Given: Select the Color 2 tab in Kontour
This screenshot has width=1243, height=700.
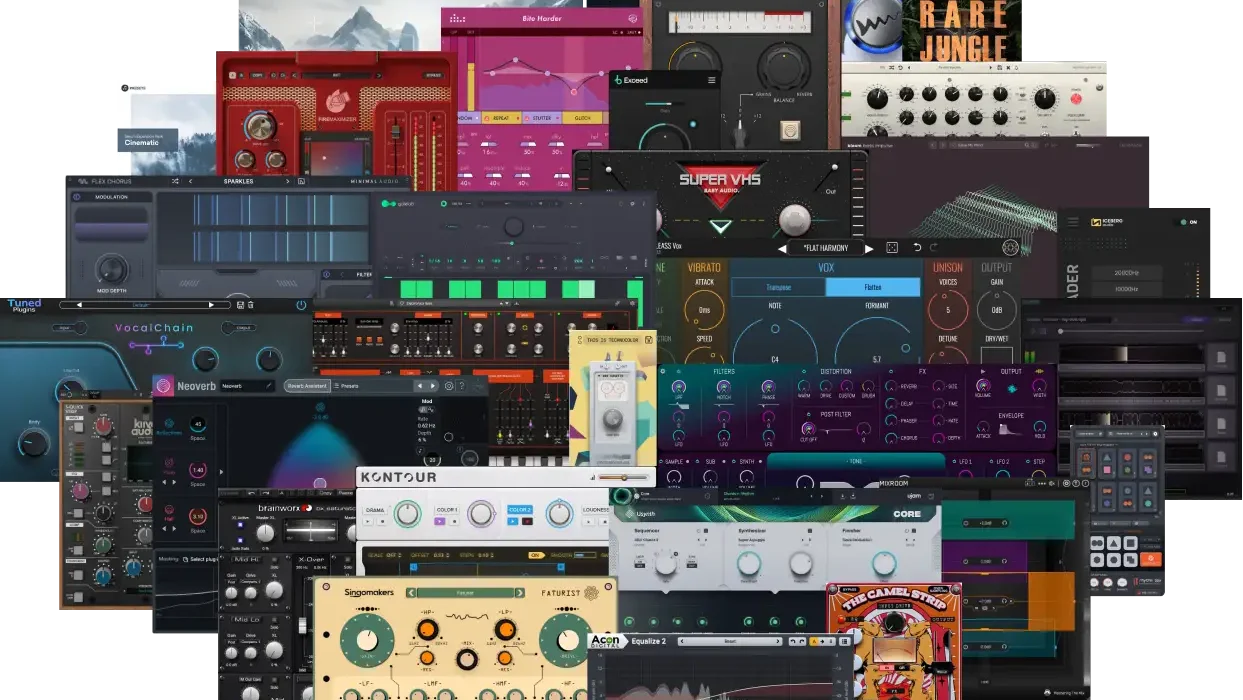Looking at the screenshot, I should pyautogui.click(x=520, y=510).
